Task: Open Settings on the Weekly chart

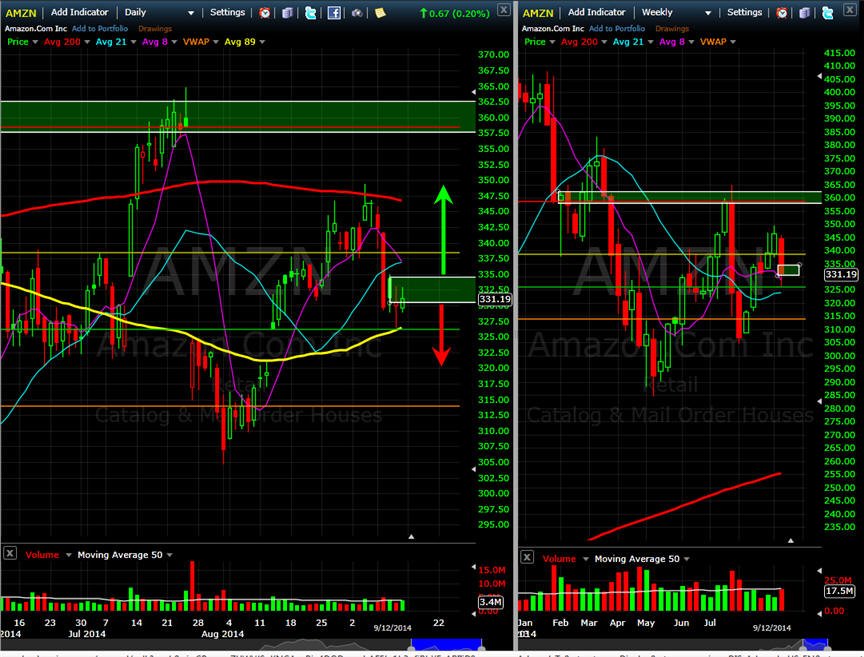Action: click(744, 12)
